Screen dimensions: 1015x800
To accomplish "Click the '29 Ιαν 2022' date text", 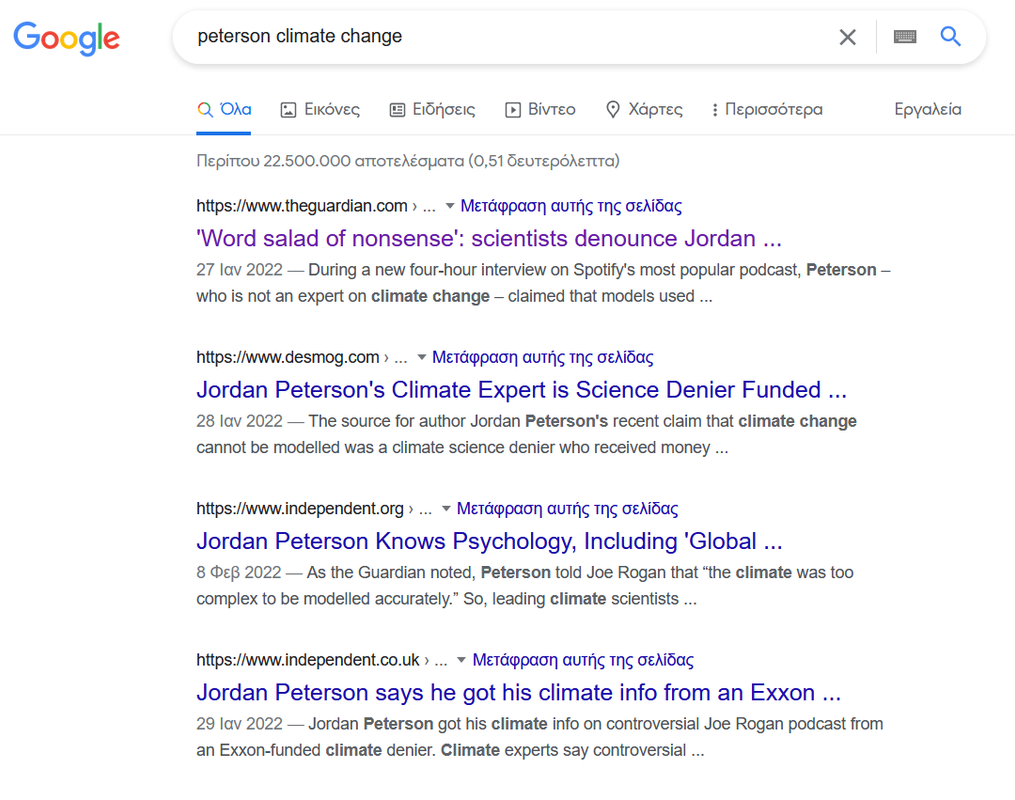I will (x=240, y=724).
